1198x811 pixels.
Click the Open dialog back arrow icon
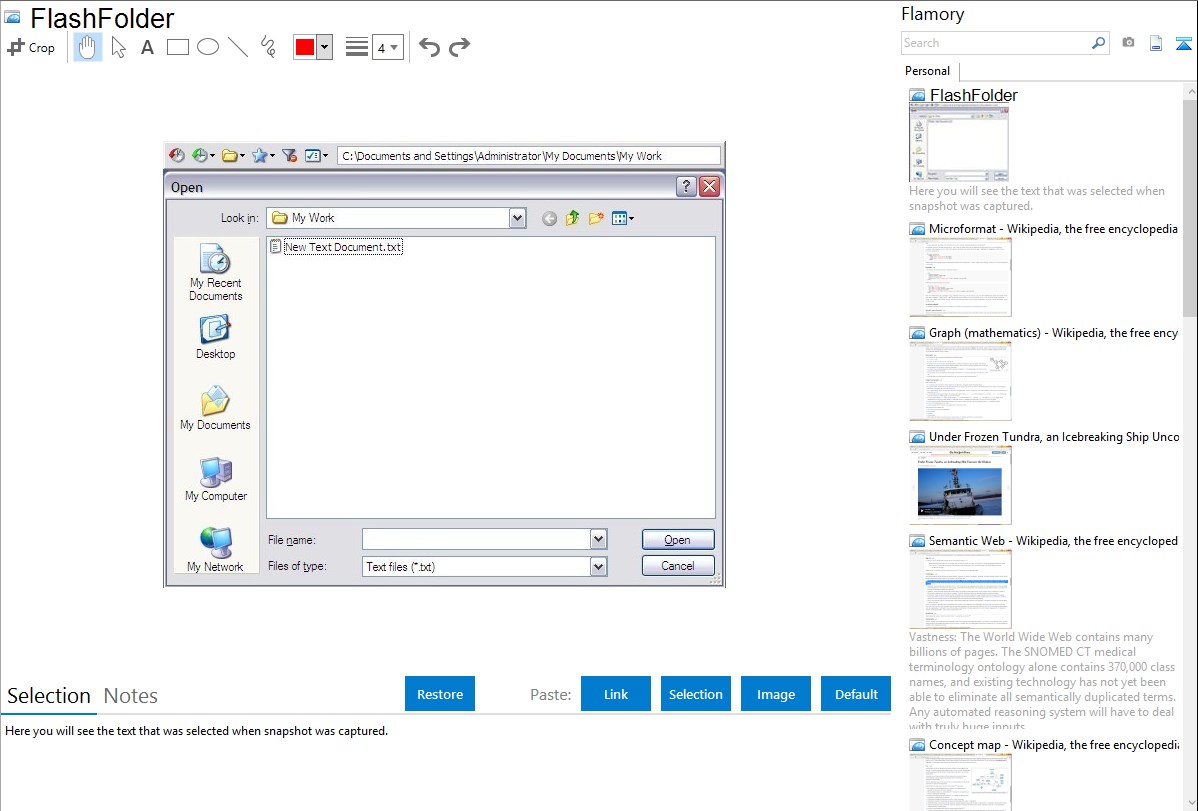(549, 219)
